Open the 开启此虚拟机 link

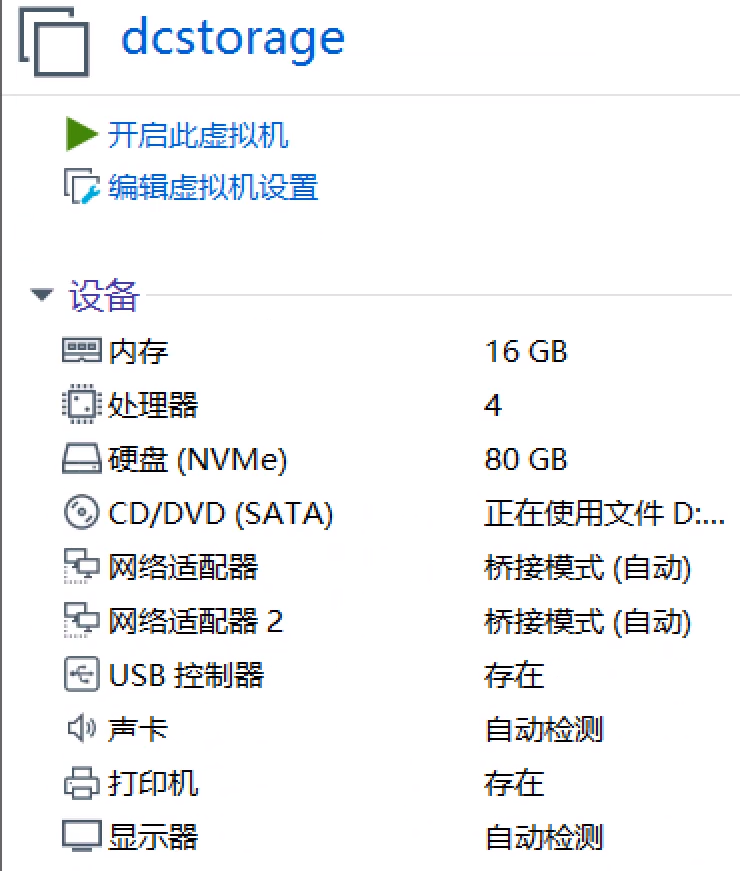[x=198, y=135]
